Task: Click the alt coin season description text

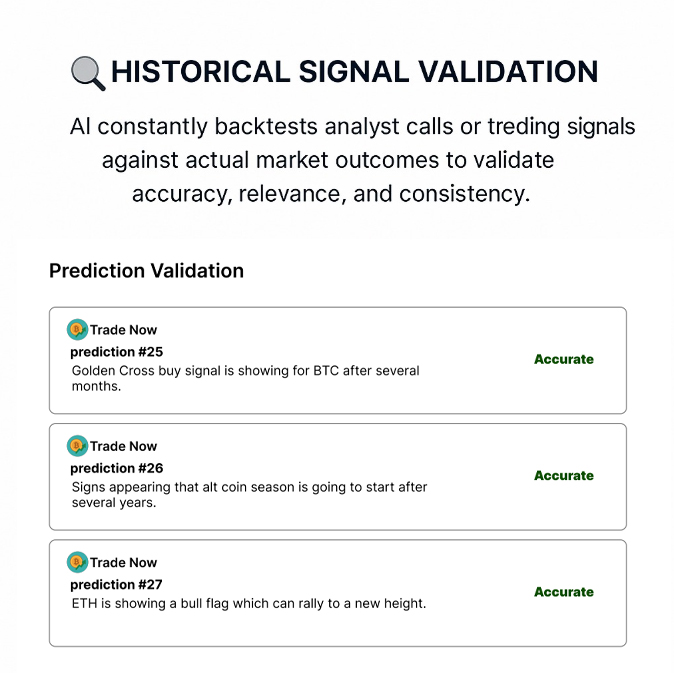Action: tap(249, 495)
